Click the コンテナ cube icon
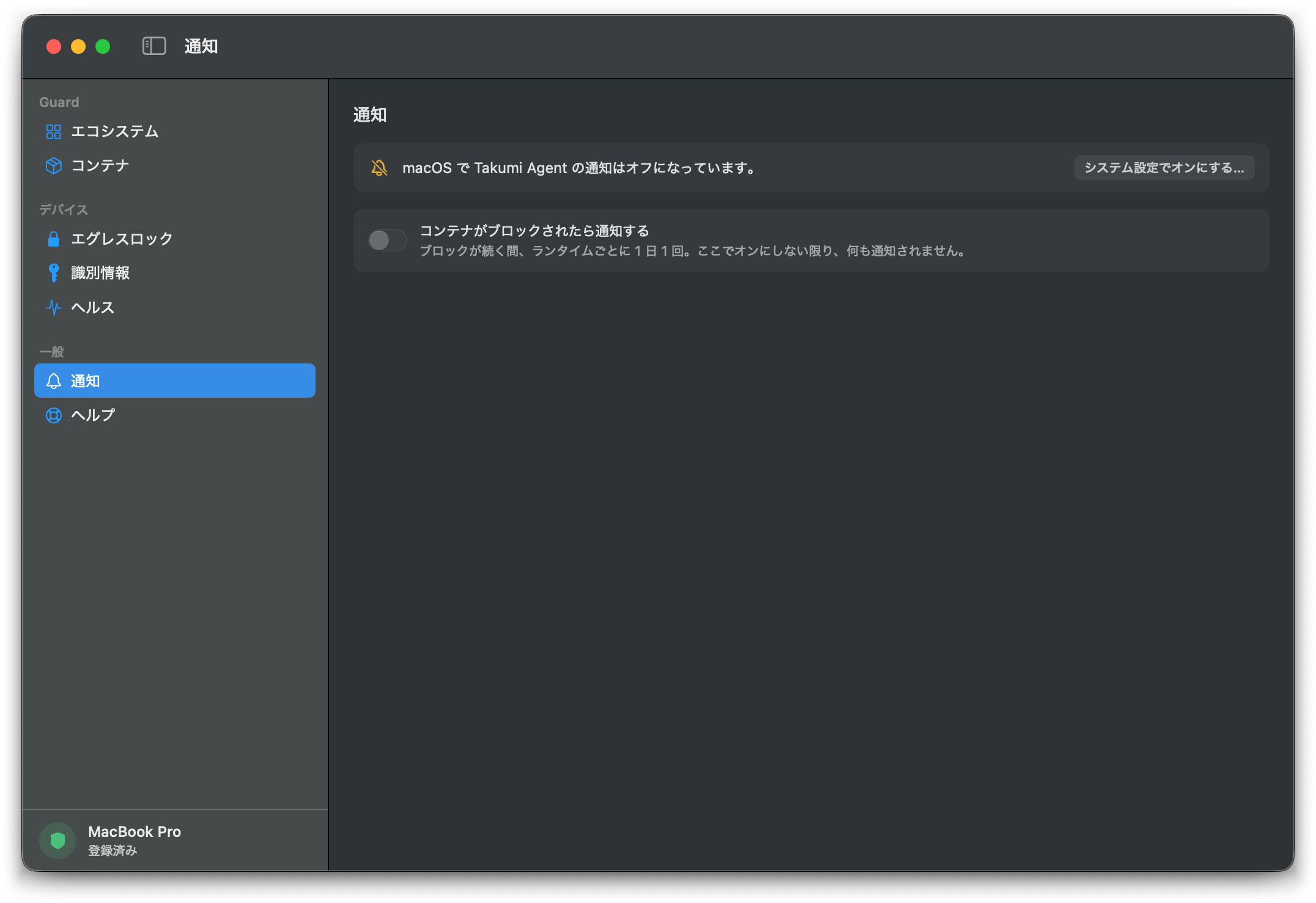Image resolution: width=1316 pixels, height=903 pixels. pyautogui.click(x=54, y=166)
